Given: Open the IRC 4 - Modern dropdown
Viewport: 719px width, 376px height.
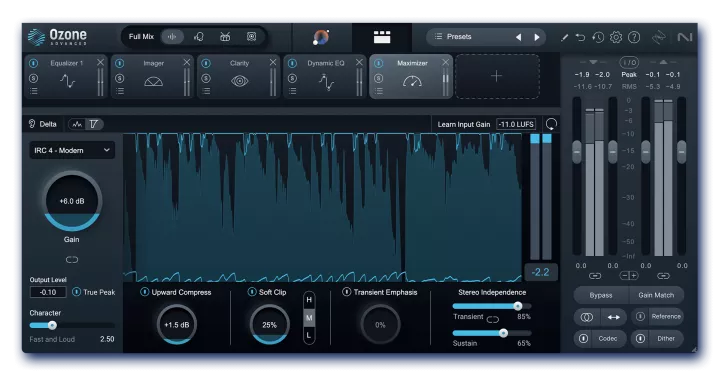Looking at the screenshot, I should (x=72, y=150).
